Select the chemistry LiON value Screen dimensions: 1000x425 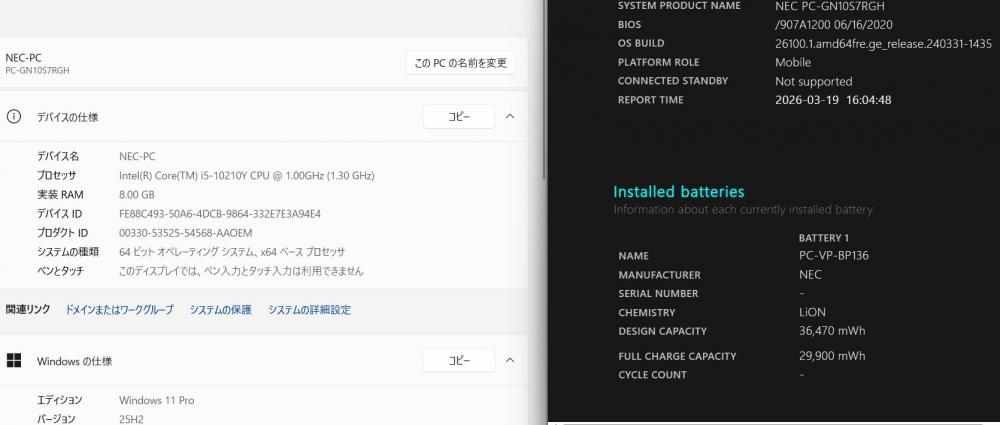(812, 313)
